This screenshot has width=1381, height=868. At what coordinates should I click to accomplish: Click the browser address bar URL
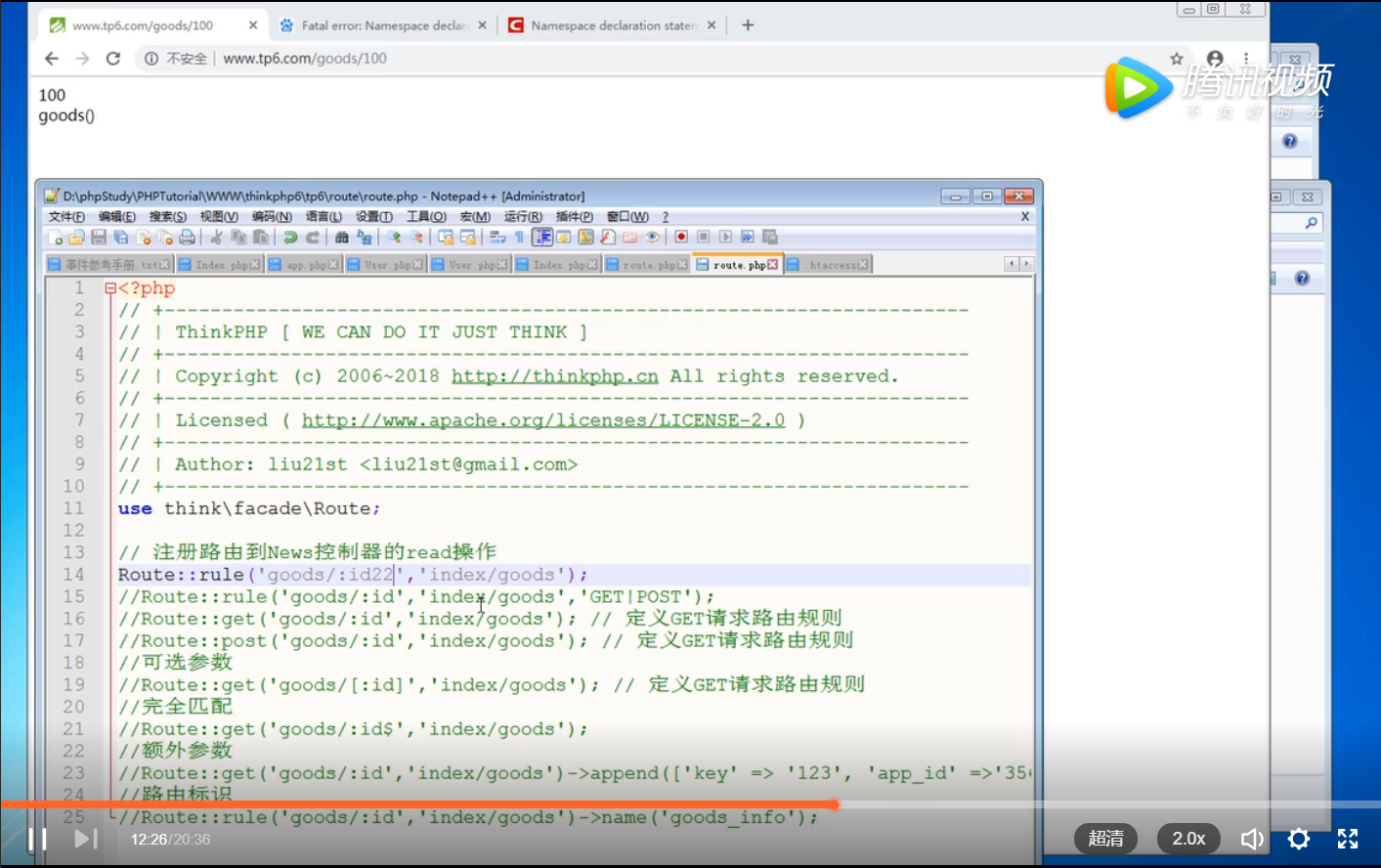[305, 59]
